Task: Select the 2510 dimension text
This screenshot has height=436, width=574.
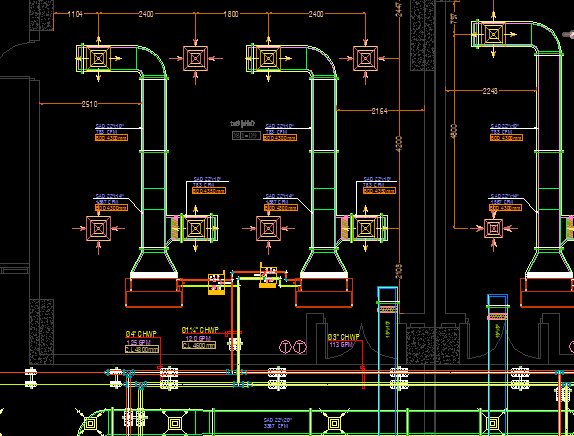Action: [x=90, y=104]
